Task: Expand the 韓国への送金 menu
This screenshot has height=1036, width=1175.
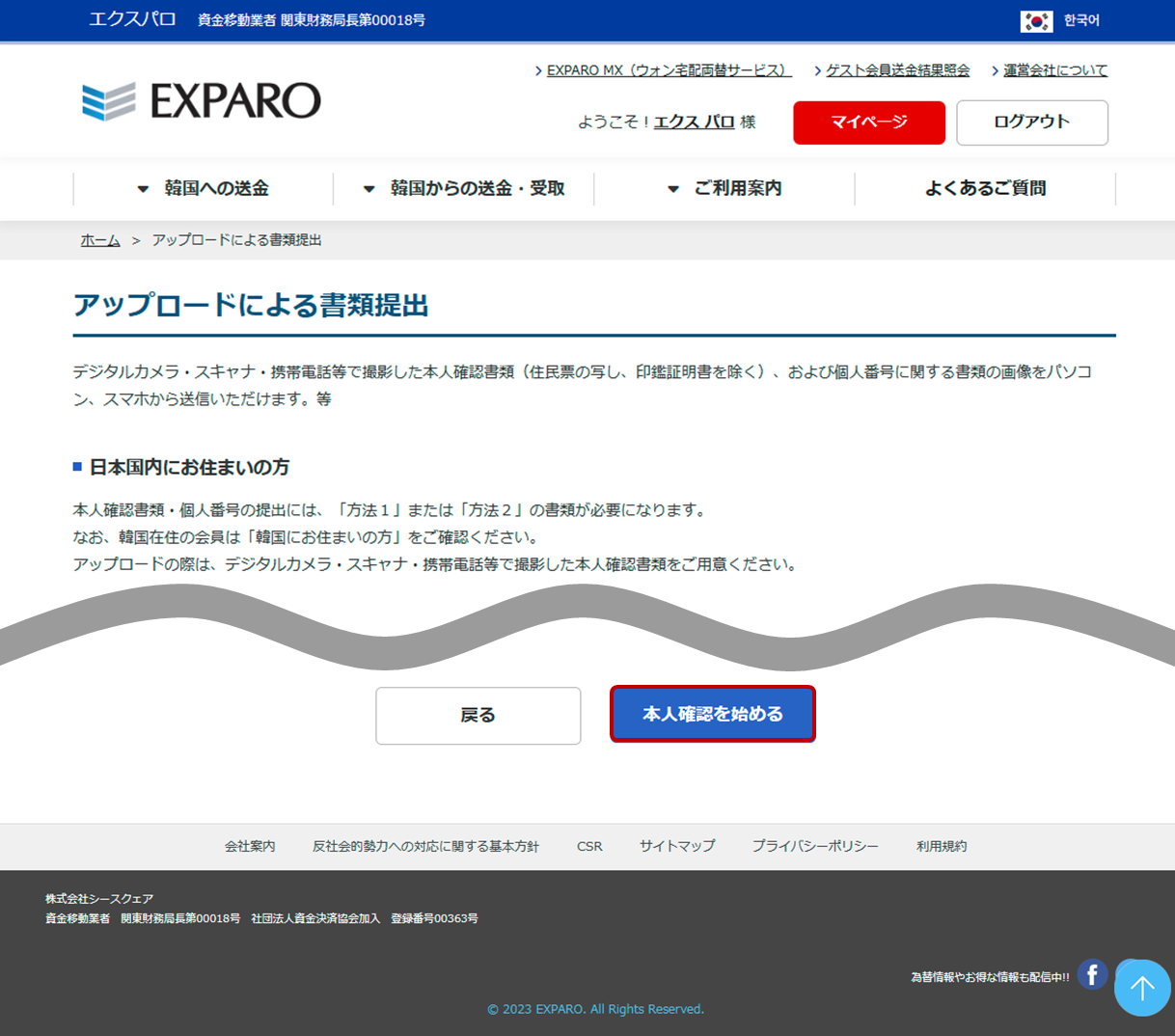Action: click(204, 189)
